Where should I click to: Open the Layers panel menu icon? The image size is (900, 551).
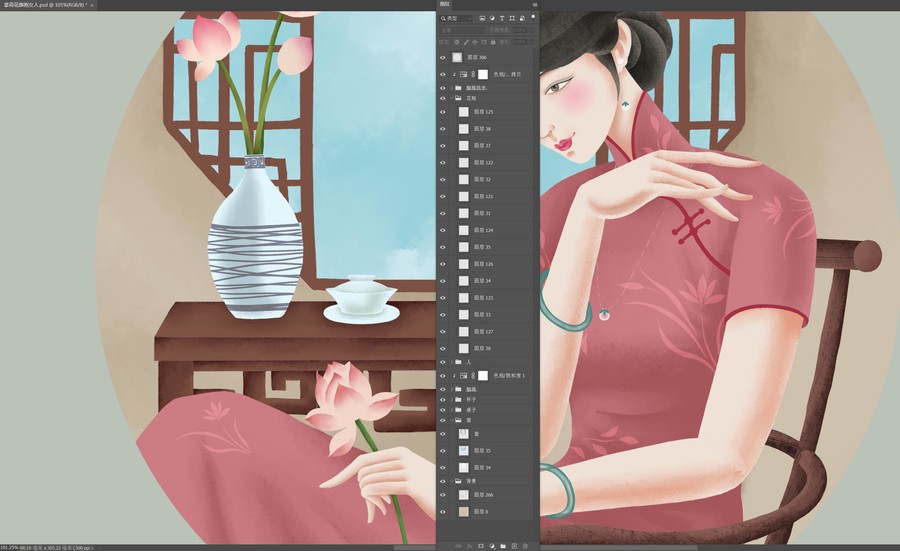point(535,5)
